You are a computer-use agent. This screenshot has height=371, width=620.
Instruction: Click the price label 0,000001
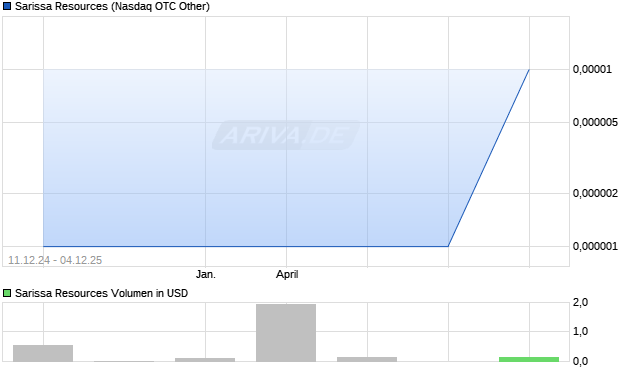595,246
